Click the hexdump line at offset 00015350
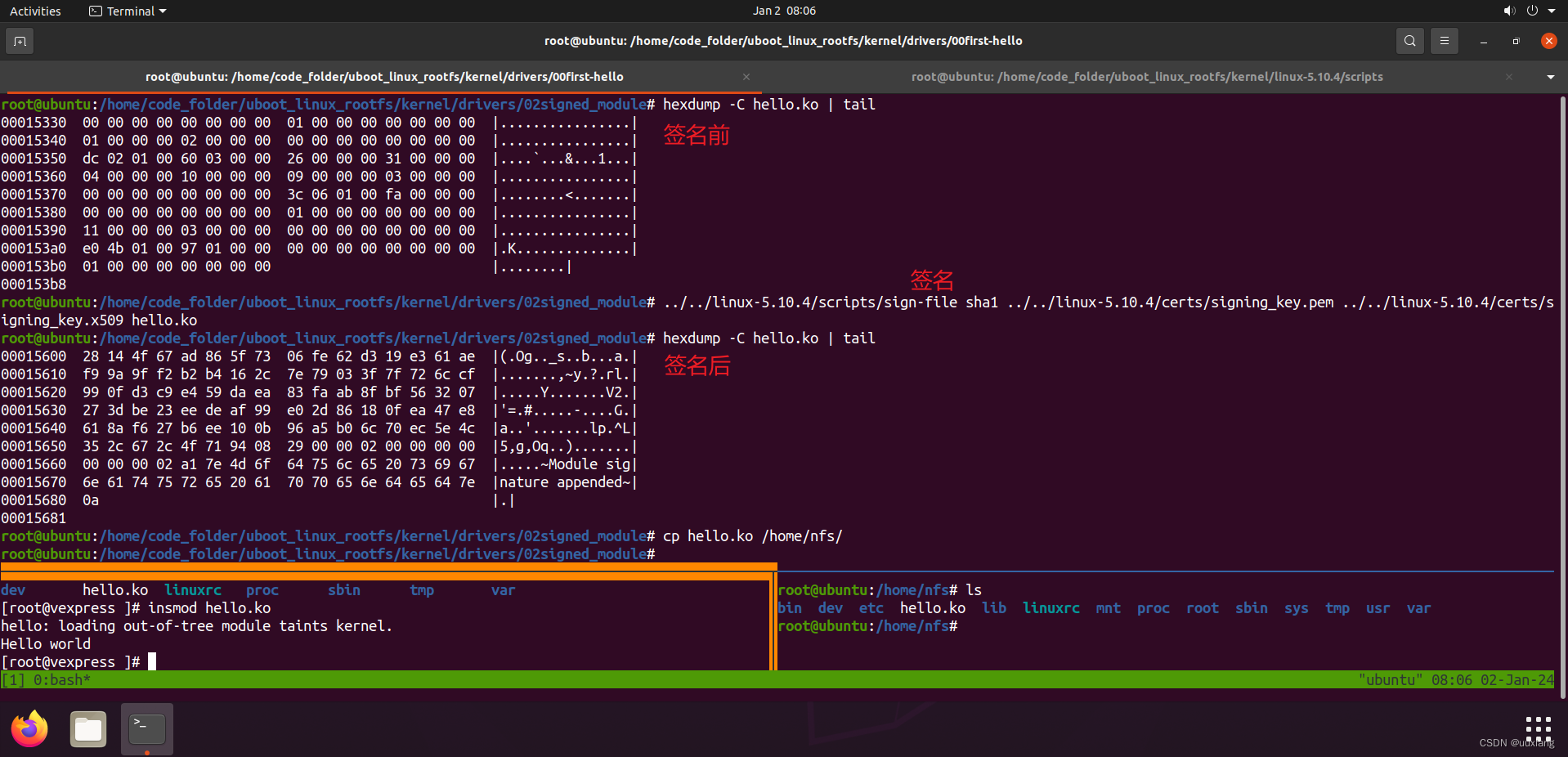The height and width of the screenshot is (757, 1568). coord(319,159)
